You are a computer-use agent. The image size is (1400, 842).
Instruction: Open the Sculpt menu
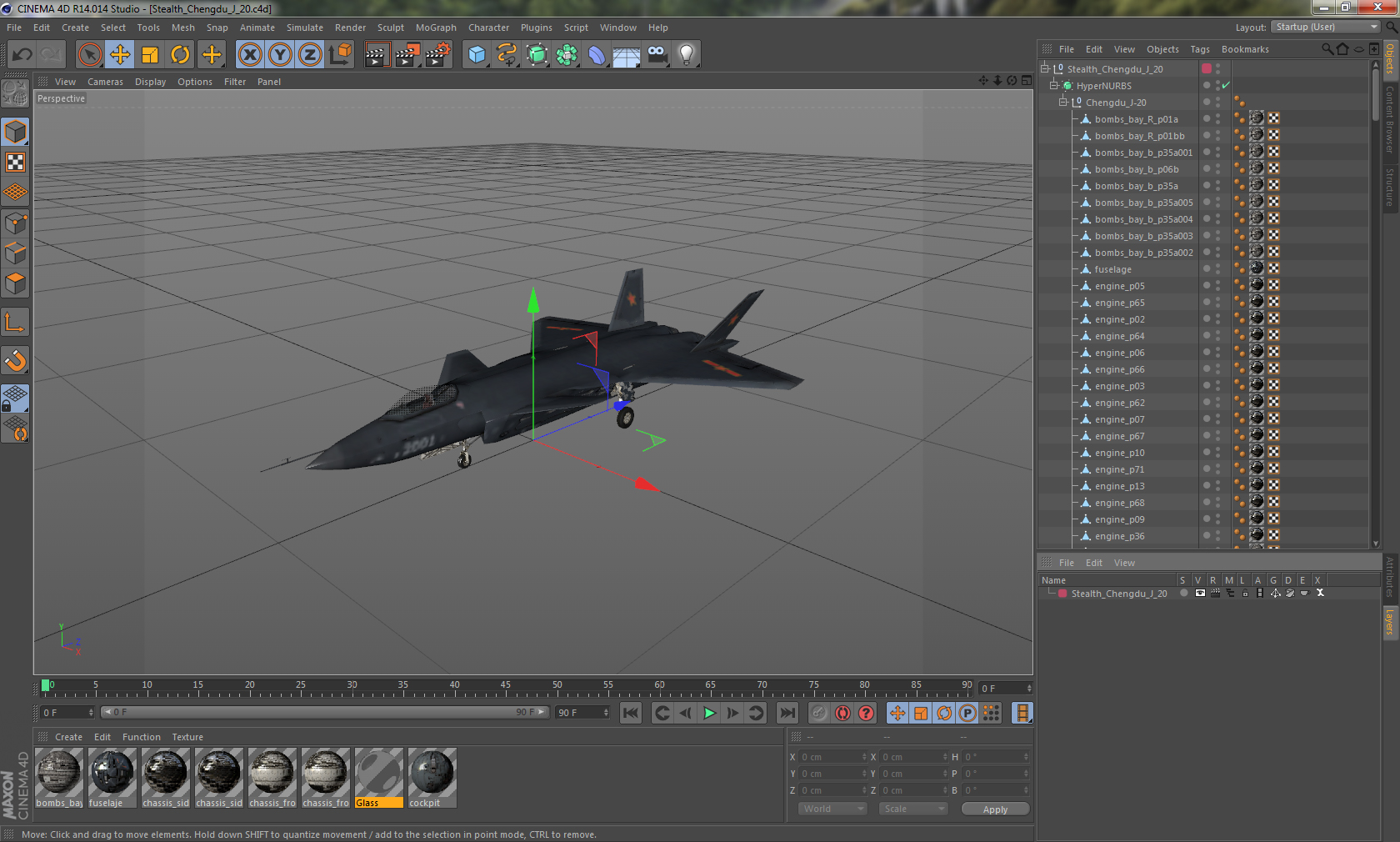(x=390, y=28)
